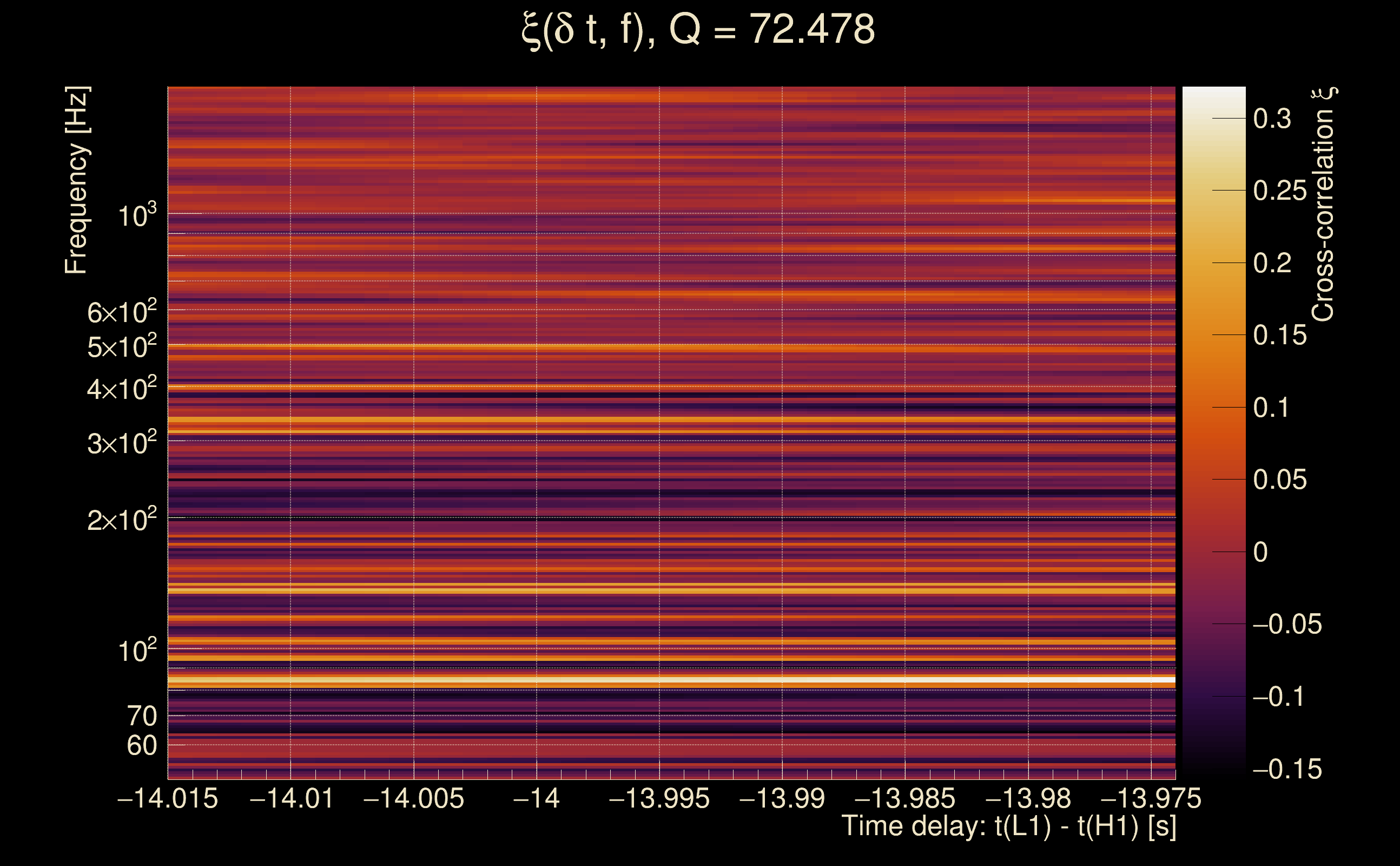Screen dimensions: 1400x866
Task: Click the white top region of colorbar
Action: [1213, 96]
